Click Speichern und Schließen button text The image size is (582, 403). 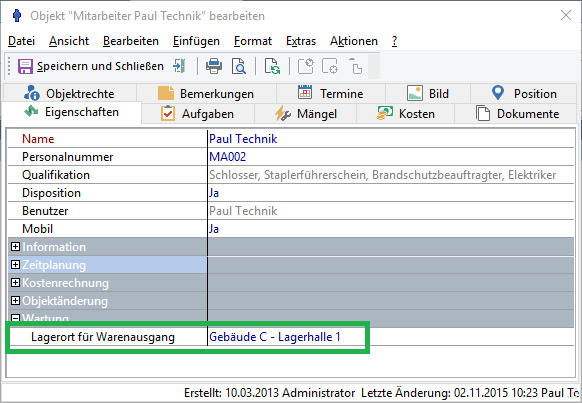pos(100,66)
